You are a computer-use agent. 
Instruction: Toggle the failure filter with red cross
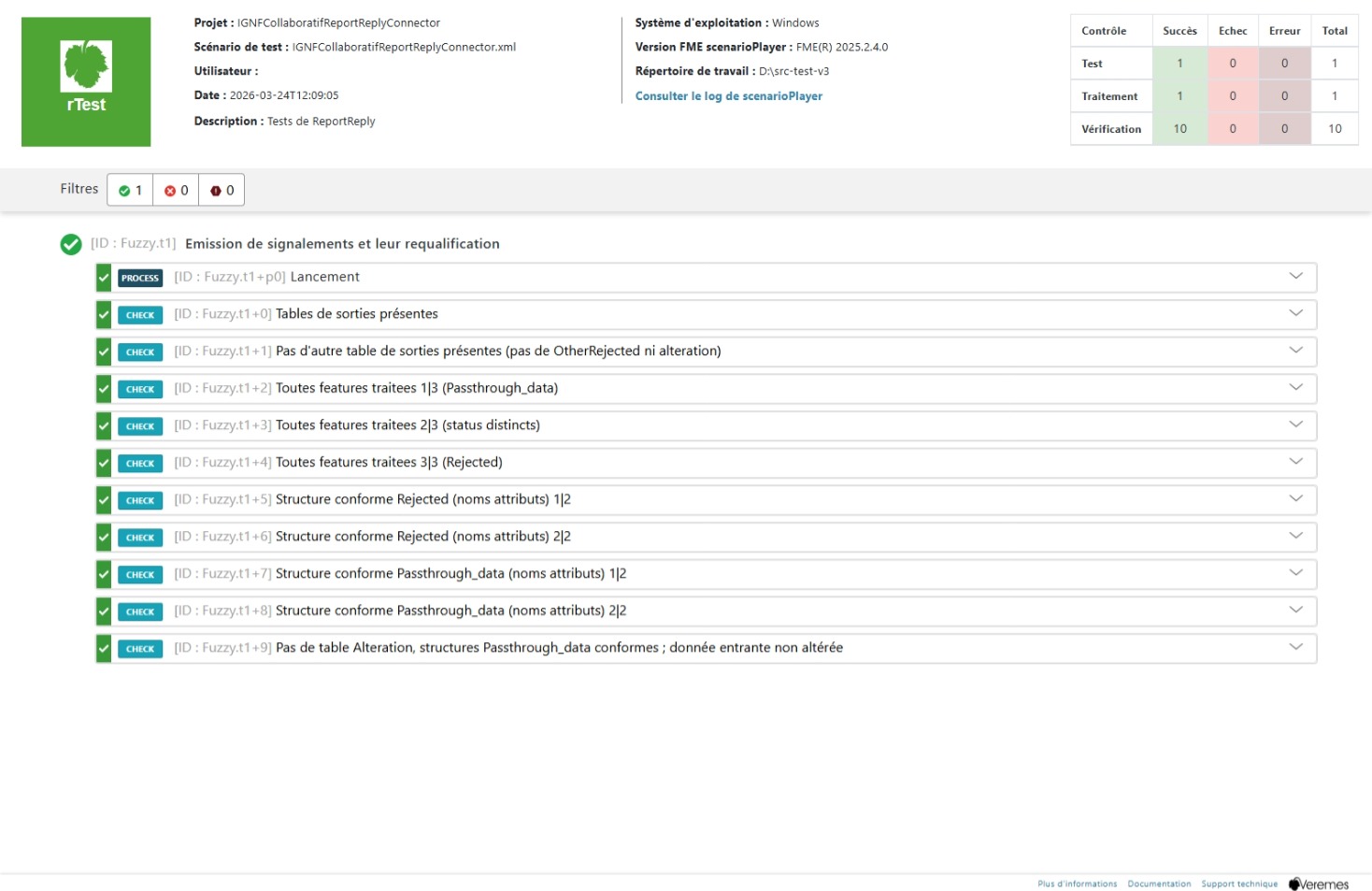click(176, 191)
